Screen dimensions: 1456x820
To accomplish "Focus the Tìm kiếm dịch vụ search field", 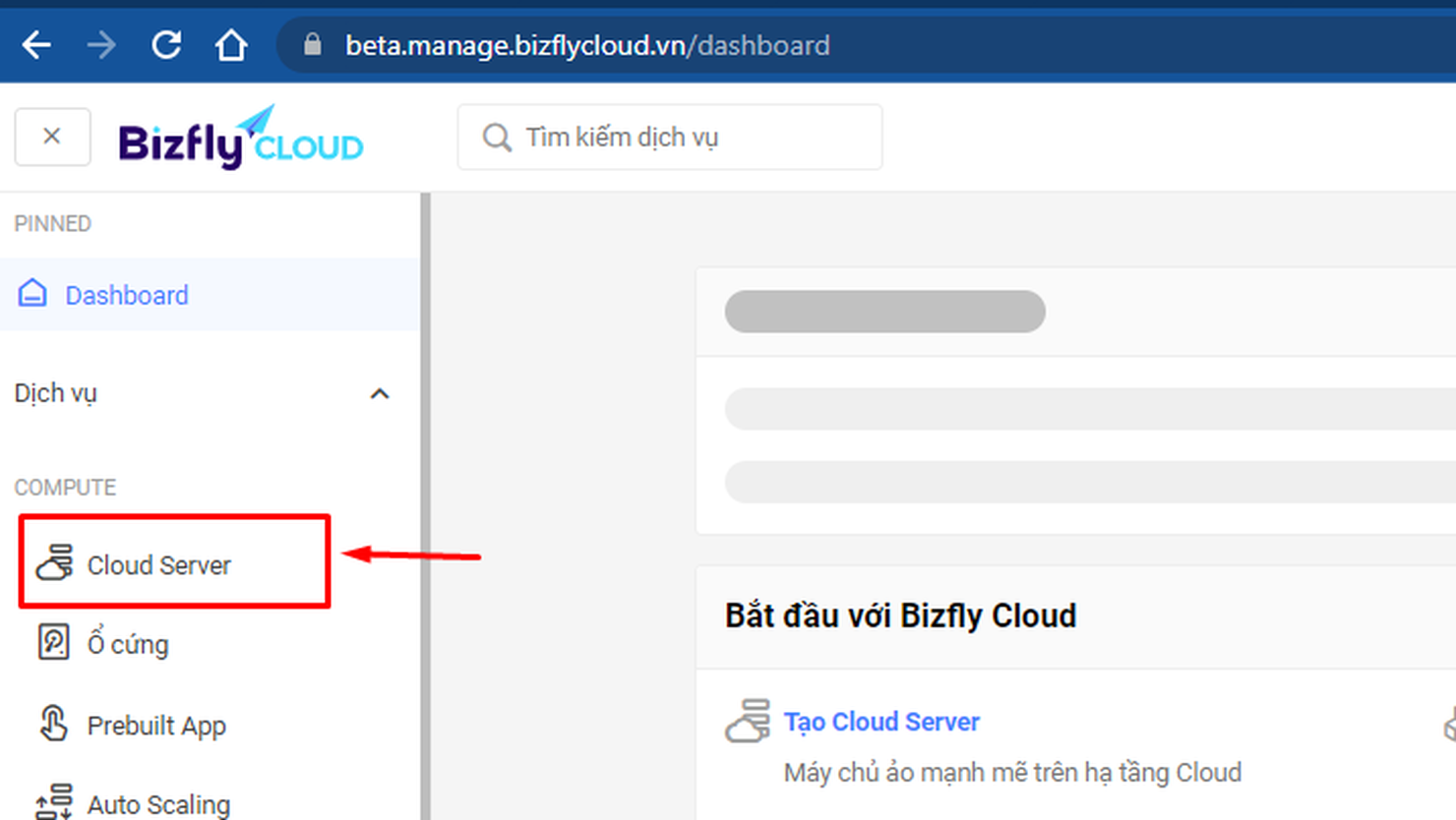I will pos(669,137).
